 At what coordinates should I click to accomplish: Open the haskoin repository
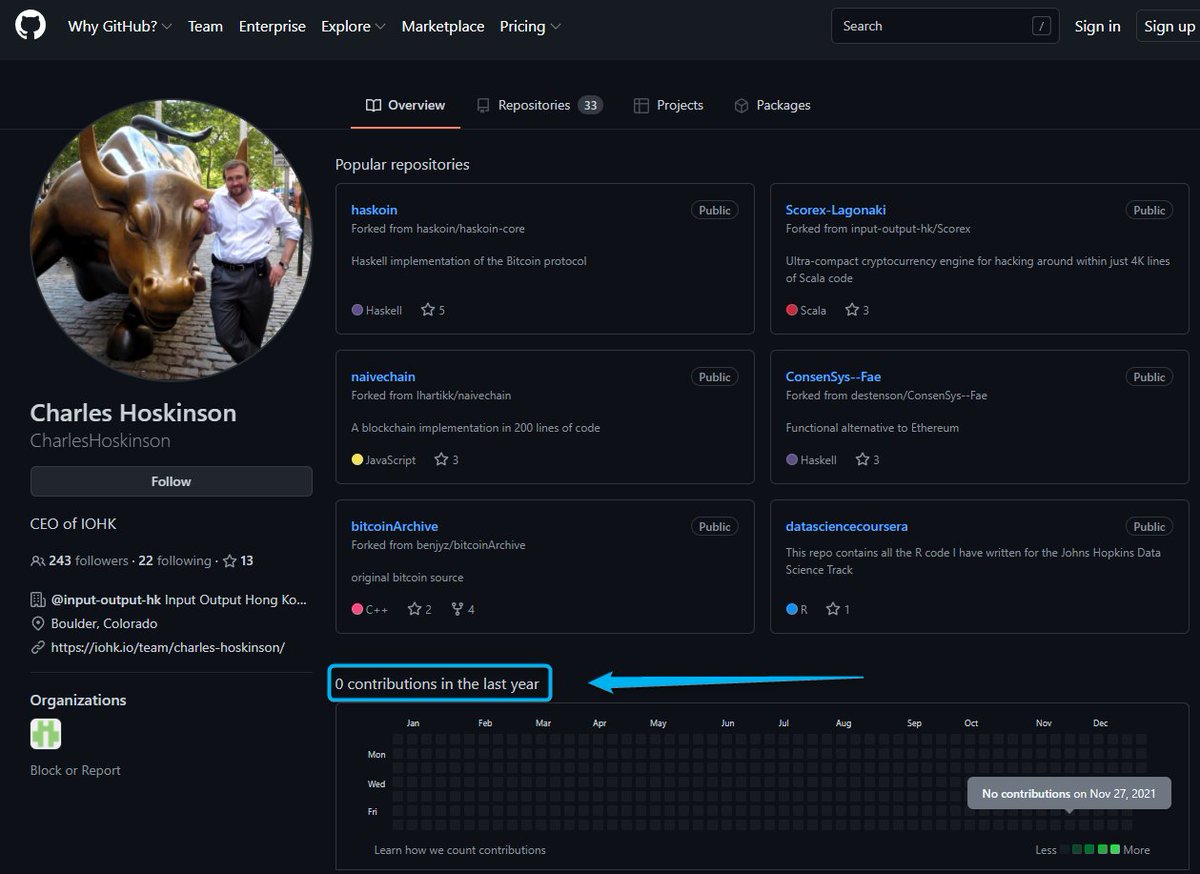point(374,210)
